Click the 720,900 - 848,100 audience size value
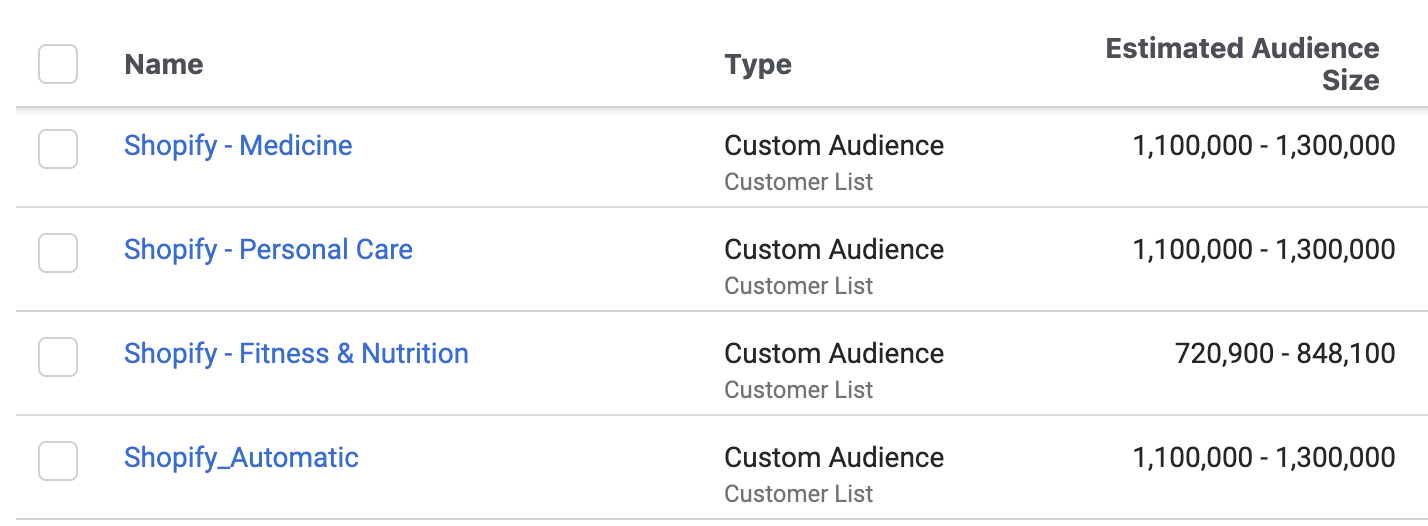This screenshot has width=1428, height=526. [x=1285, y=354]
